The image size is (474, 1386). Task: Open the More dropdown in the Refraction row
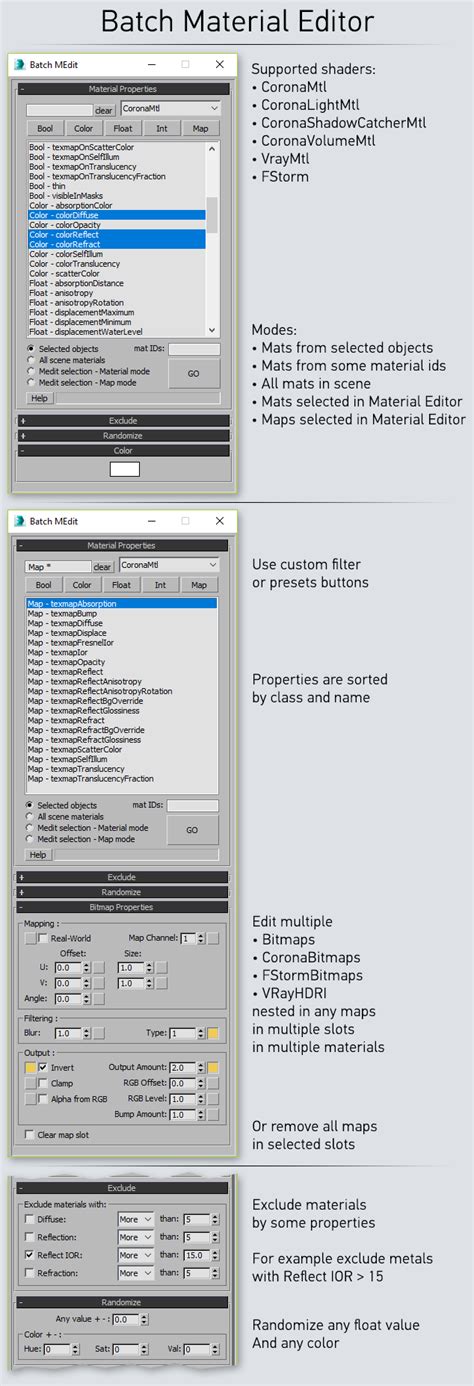(x=136, y=1273)
